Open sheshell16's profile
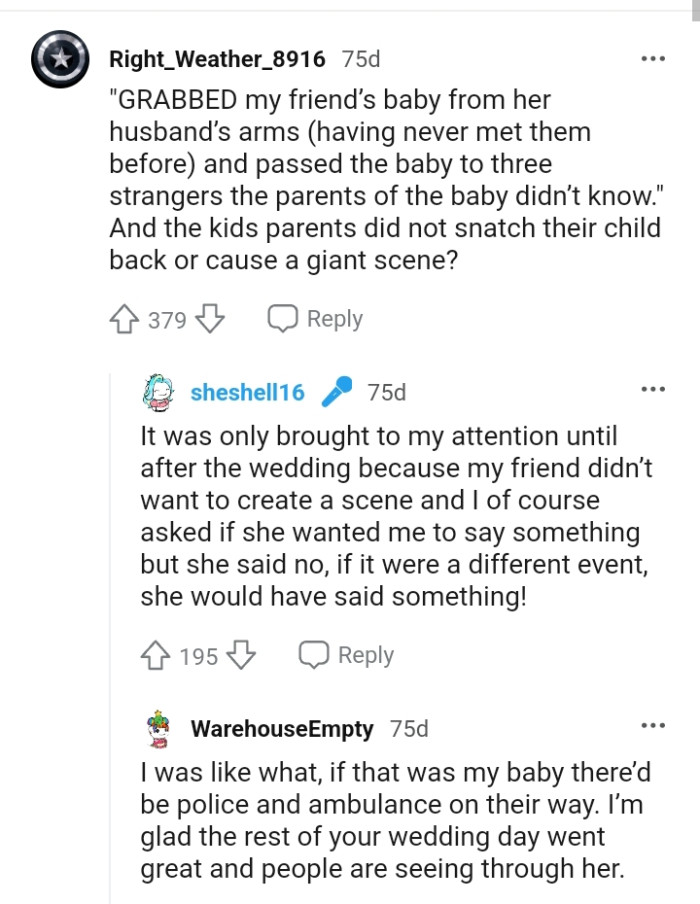 pos(247,391)
